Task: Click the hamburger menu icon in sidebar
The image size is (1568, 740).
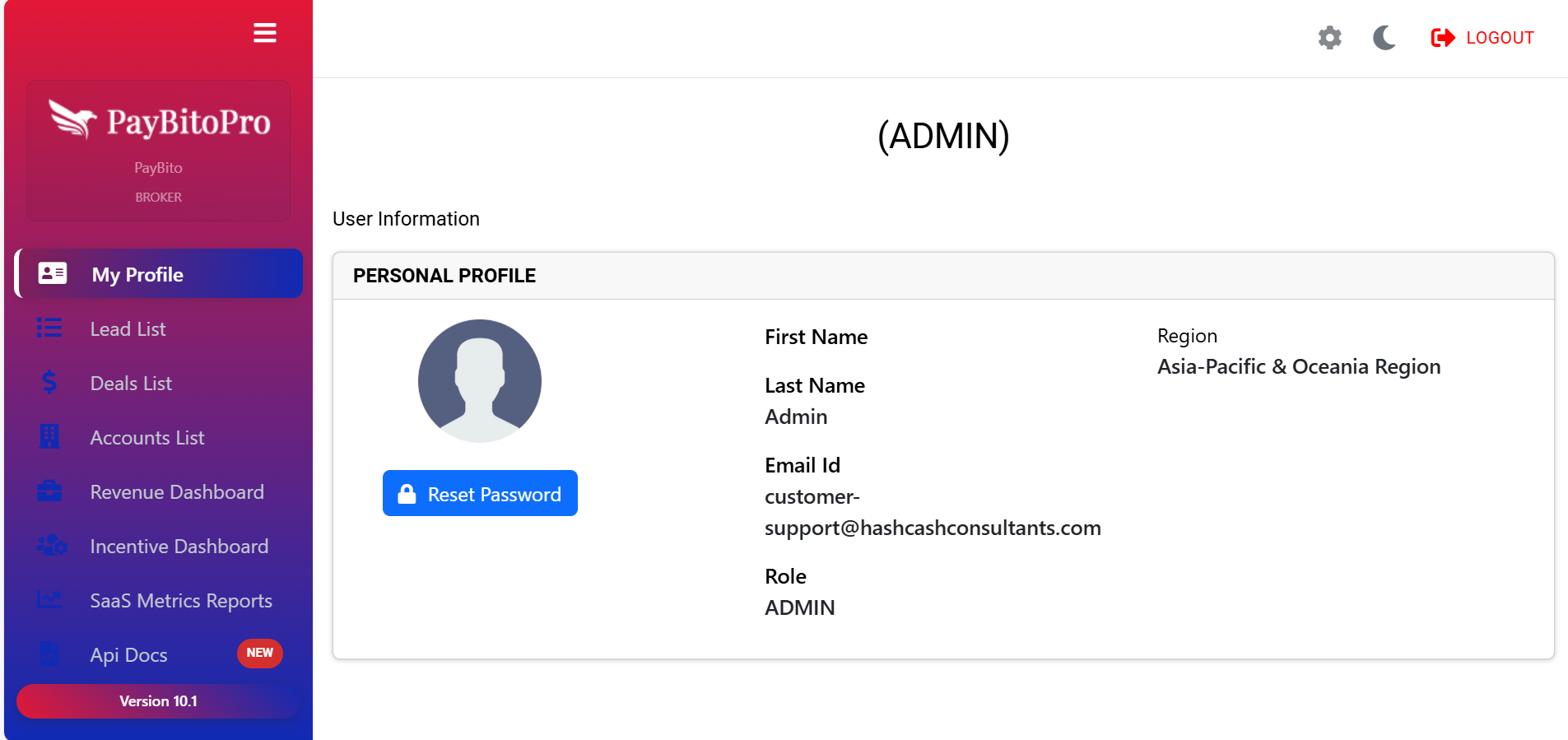Action: [264, 33]
